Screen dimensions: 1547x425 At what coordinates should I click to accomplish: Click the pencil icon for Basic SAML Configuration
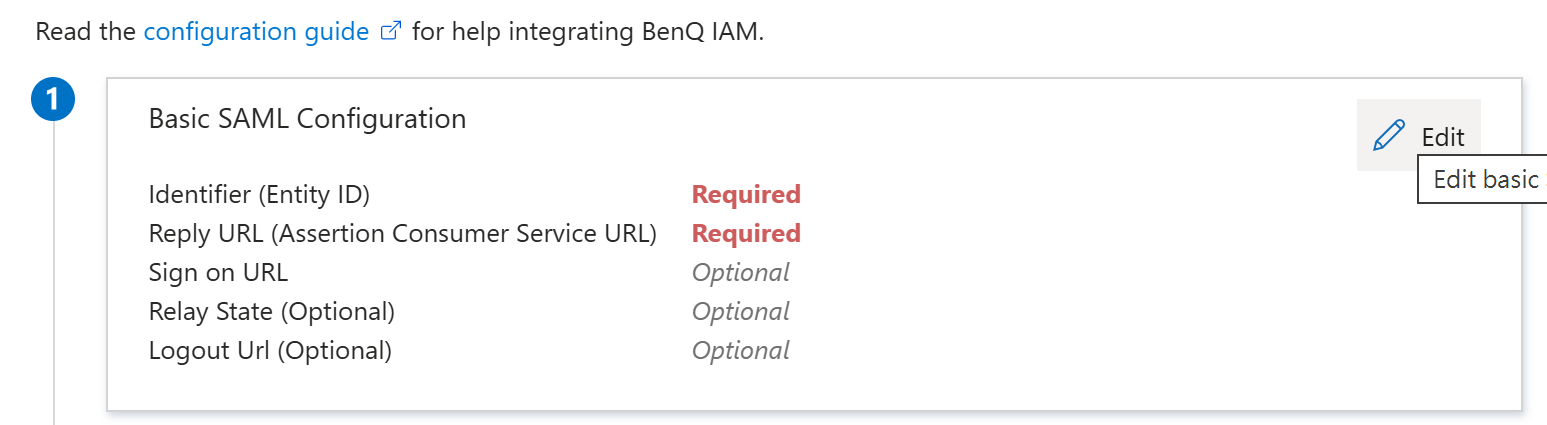(x=1389, y=136)
